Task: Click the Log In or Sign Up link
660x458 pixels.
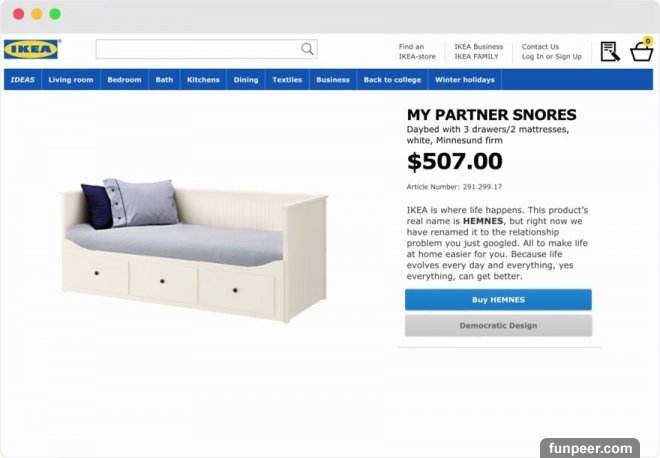Action: coord(552,56)
